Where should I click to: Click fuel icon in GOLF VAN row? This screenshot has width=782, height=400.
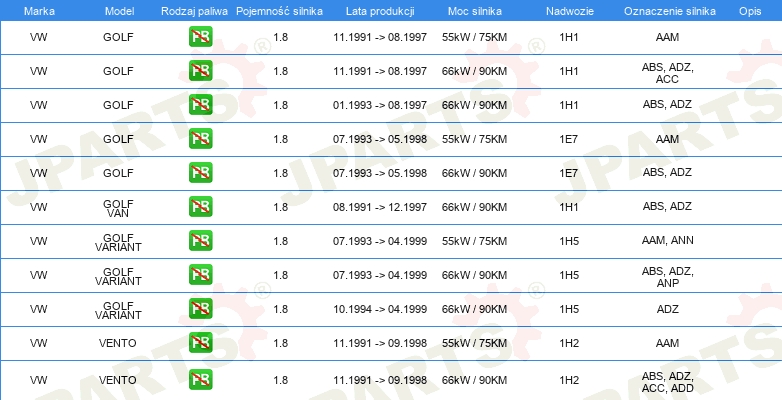coord(200,206)
